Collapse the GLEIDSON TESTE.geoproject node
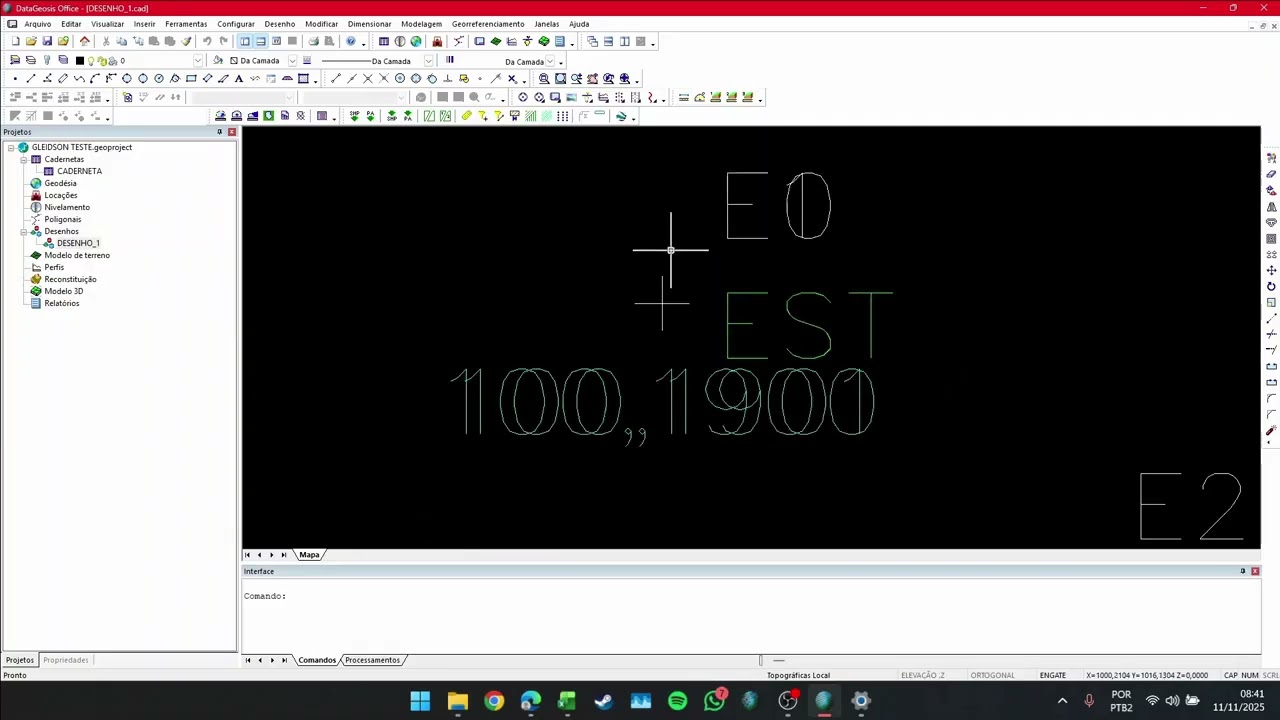The height and width of the screenshot is (720, 1280). pos(10,147)
